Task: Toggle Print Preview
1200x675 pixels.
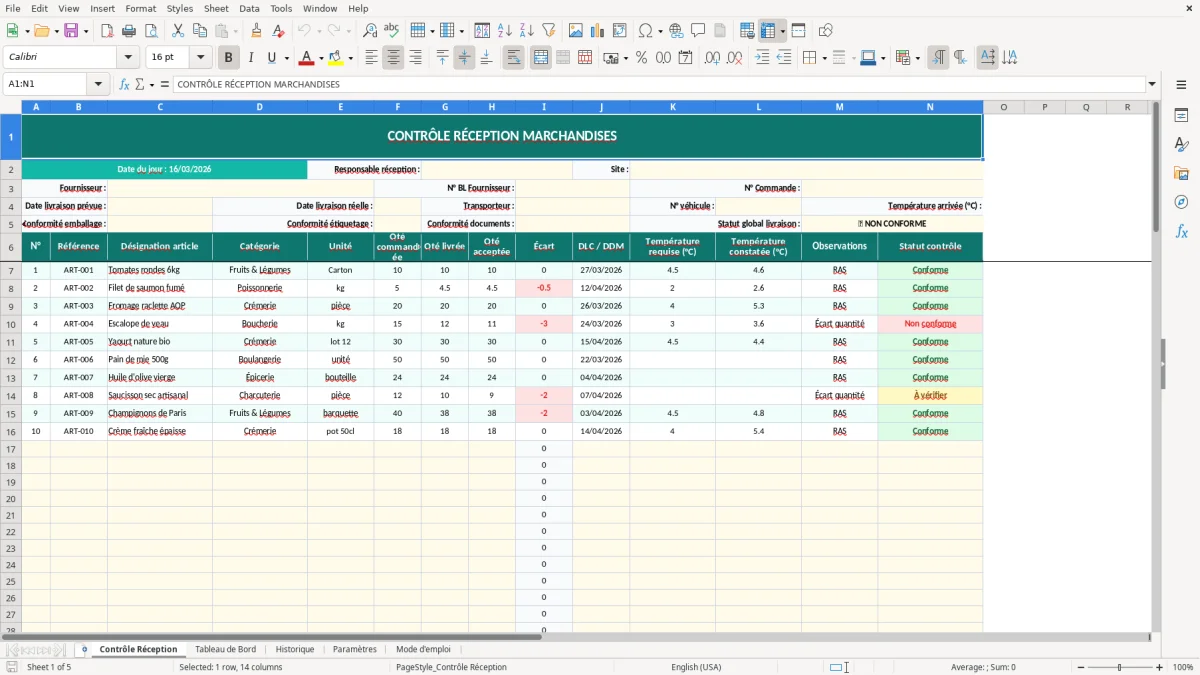Action: point(150,31)
